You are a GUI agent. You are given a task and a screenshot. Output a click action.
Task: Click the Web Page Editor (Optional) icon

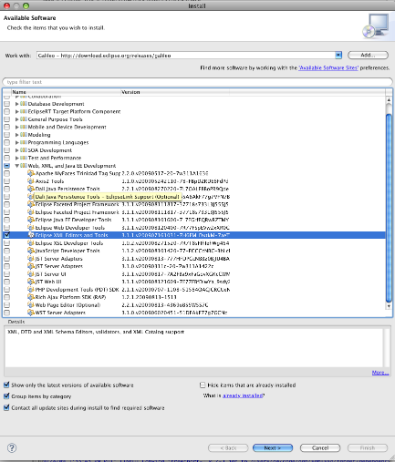(31, 305)
